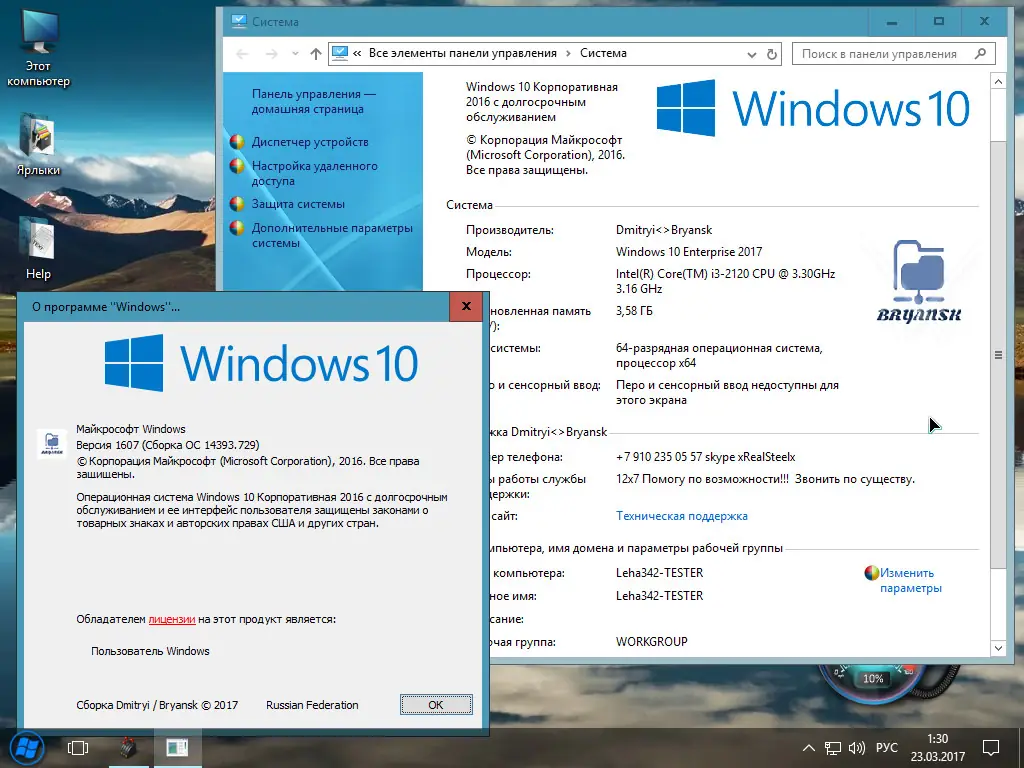Viewport: 1024px width, 768px height.
Task: Open "Дополнительные параметры системы" link
Action: pos(332,235)
